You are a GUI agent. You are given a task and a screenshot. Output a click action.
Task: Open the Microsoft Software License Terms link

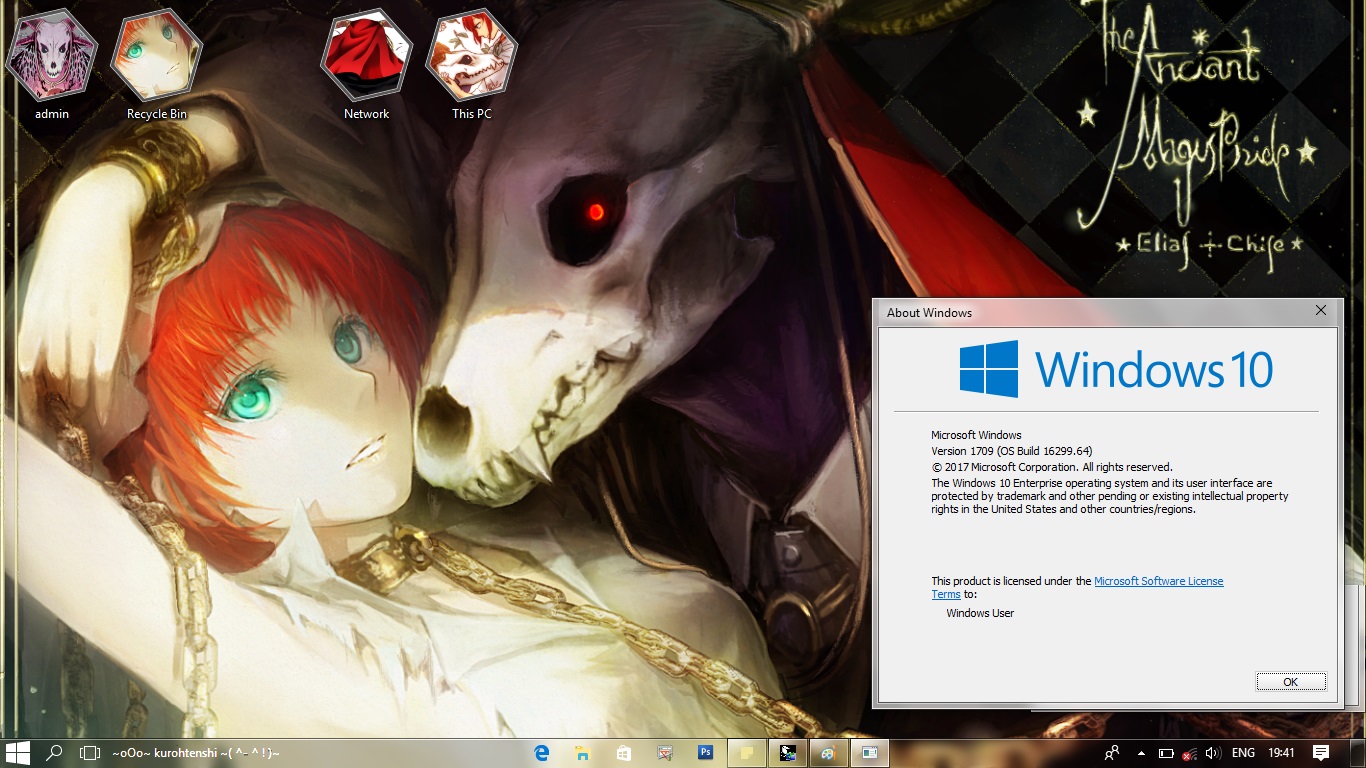(x=1159, y=581)
